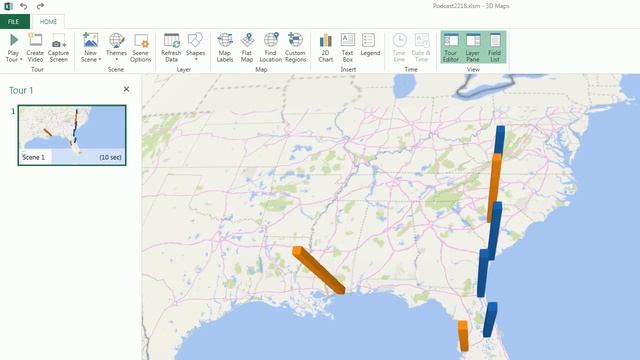This screenshot has width=640, height=360.
Task: Toggle the Field List
Action: [x=495, y=48]
